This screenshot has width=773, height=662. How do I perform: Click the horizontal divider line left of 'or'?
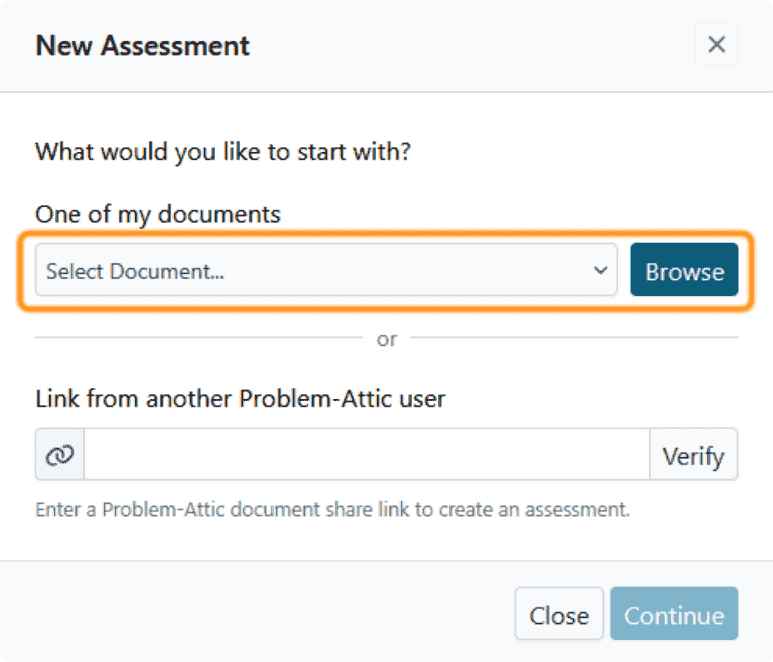pos(198,338)
